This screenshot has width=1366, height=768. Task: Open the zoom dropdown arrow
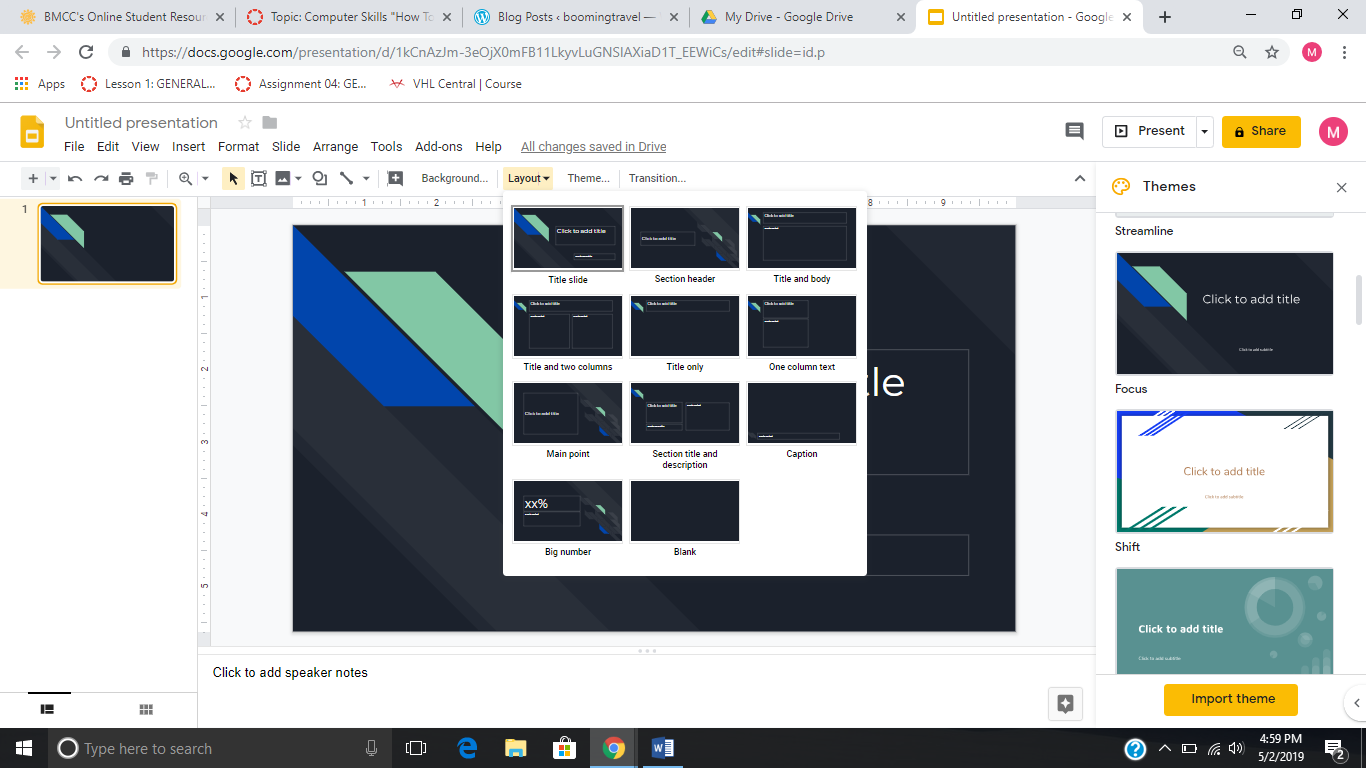205,178
